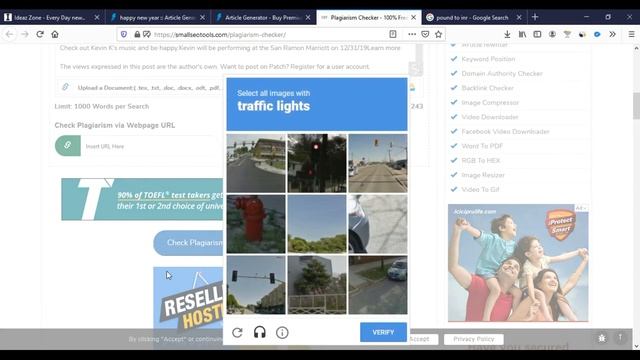Open Domain Authority Checker link
Viewport: 640px width, 360px height.
tap(502, 73)
